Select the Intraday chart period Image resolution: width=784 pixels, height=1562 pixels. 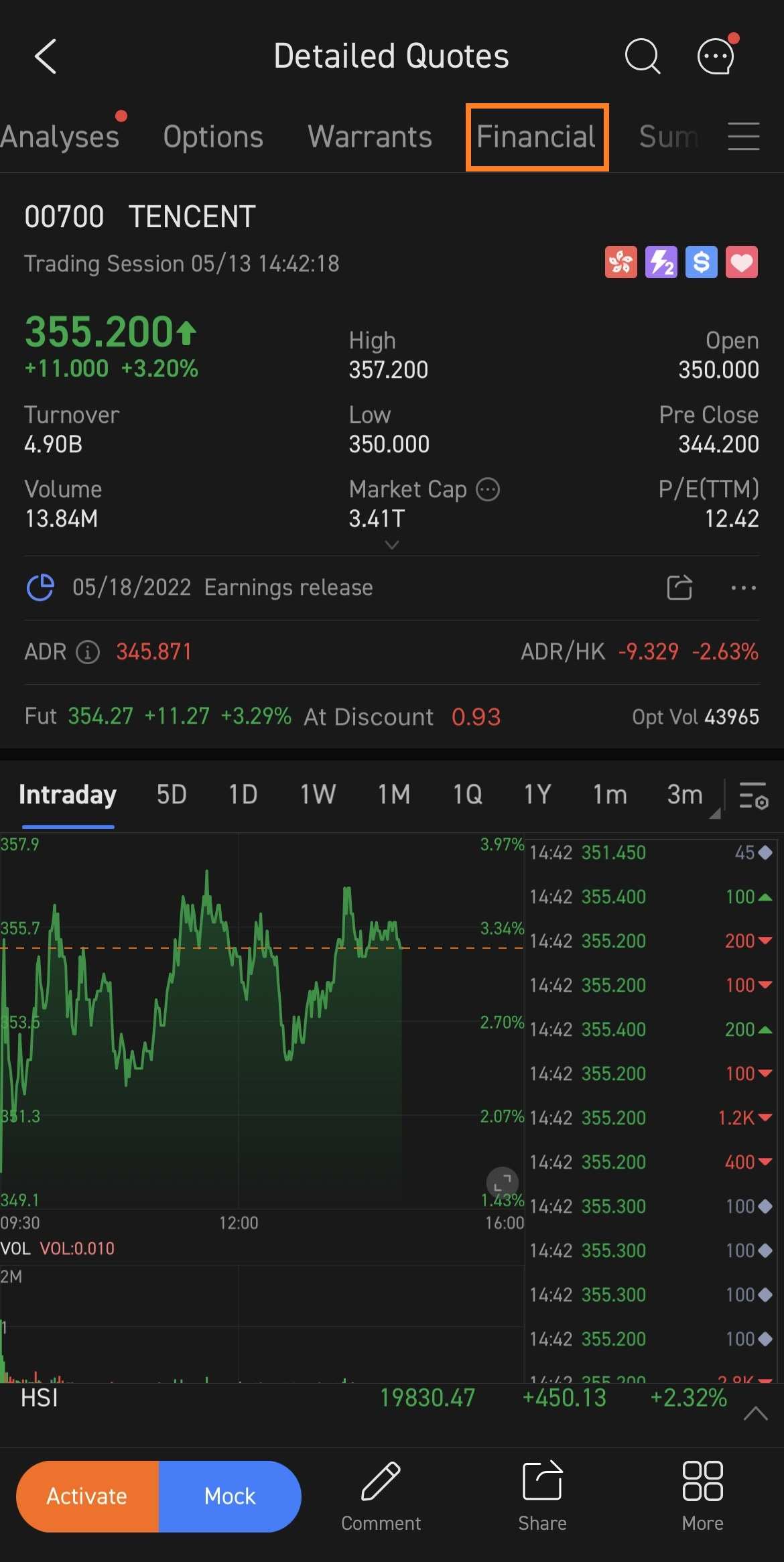click(68, 795)
